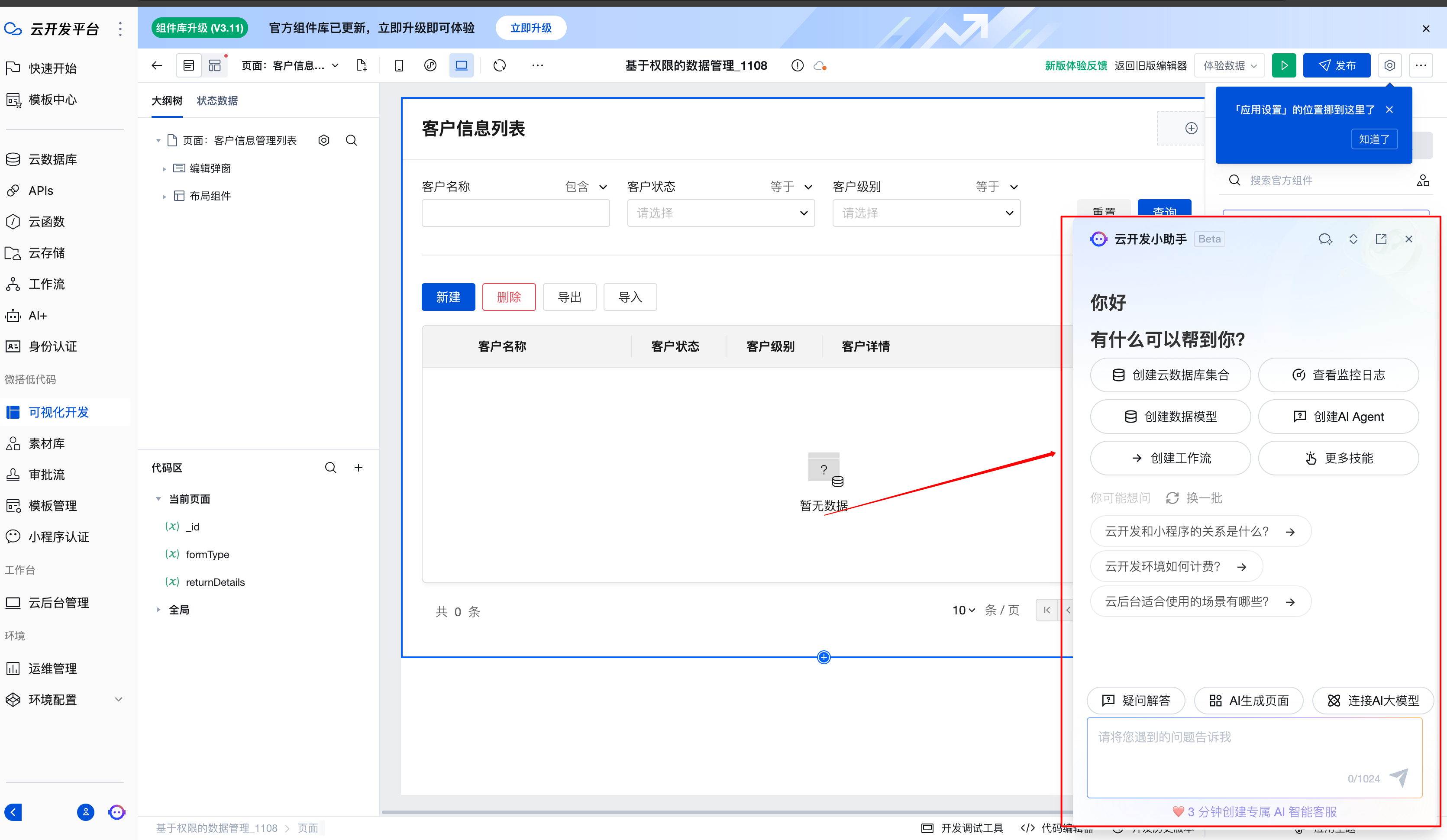Screen dimensions: 1447x840
Task: Search within the outline tree
Action: 352,140
